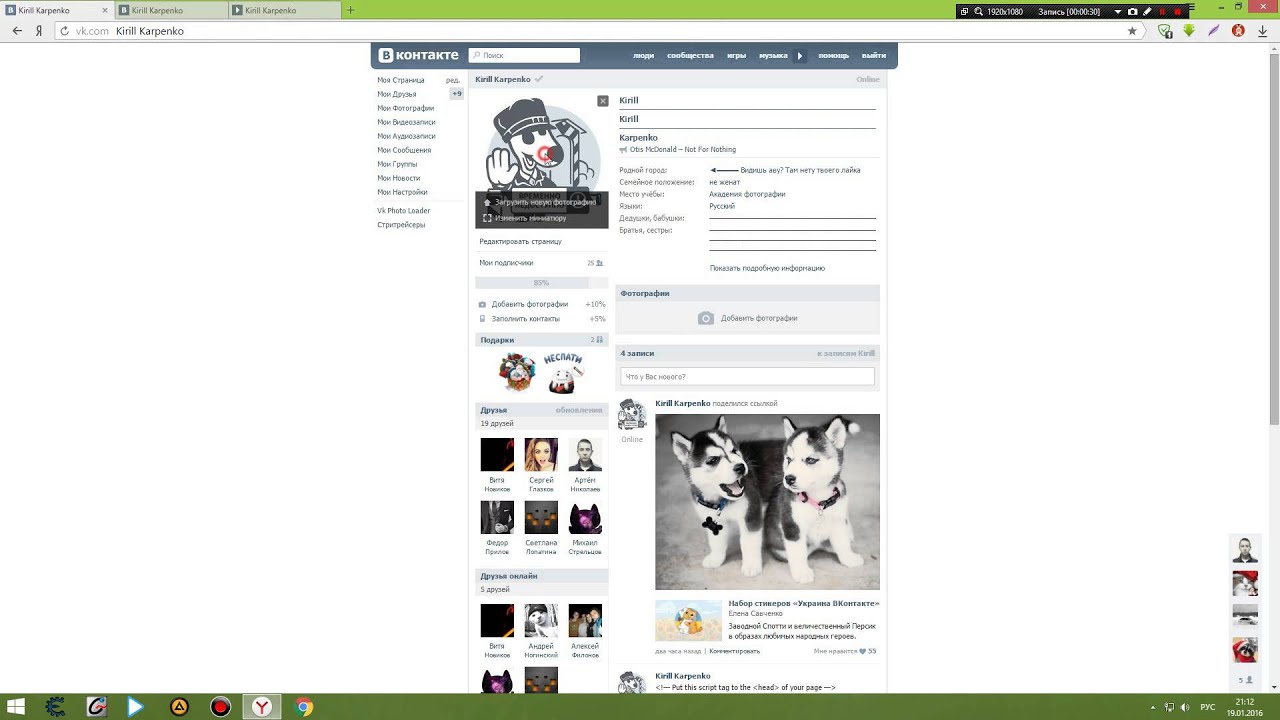The width and height of the screenshot is (1280, 720).
Task: Open 'Мои Настройки' in left menu
Action: [x=402, y=192]
